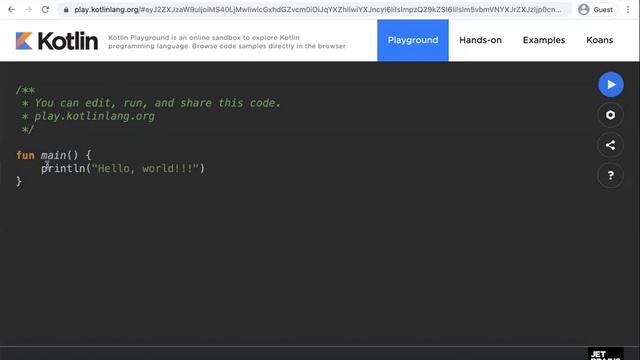Screen dimensions: 640x360
Task: Run the Kotlin code with play button
Action: (x=611, y=84)
